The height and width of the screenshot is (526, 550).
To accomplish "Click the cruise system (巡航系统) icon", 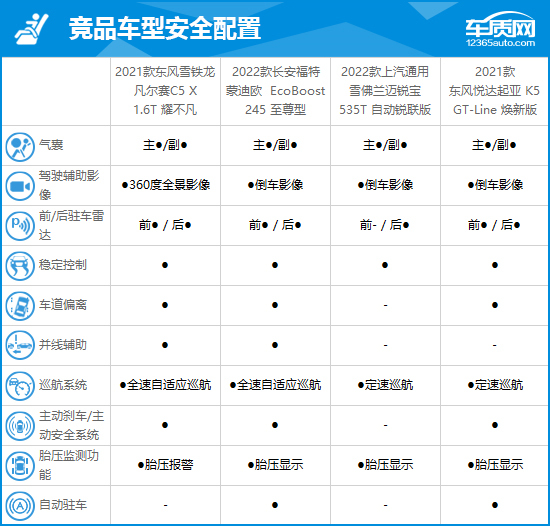I will pyautogui.click(x=20, y=386).
